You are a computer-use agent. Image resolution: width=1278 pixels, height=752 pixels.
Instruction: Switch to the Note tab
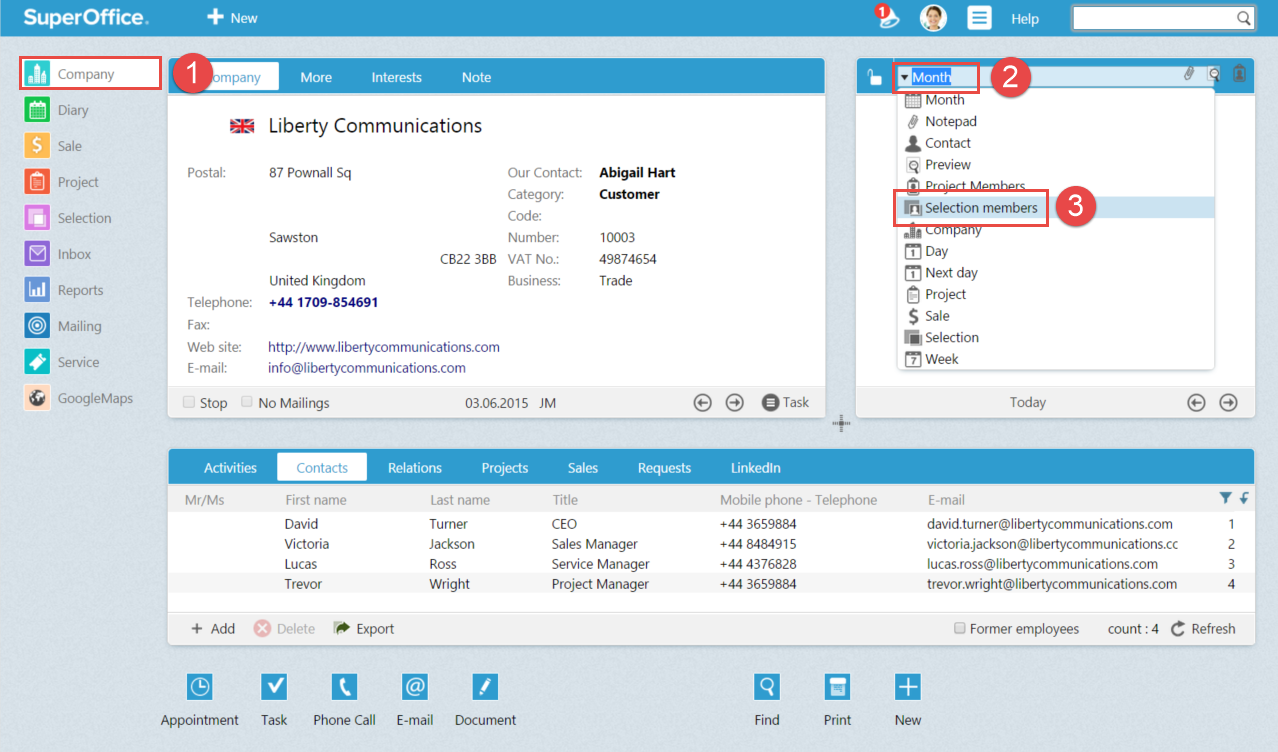click(x=476, y=77)
